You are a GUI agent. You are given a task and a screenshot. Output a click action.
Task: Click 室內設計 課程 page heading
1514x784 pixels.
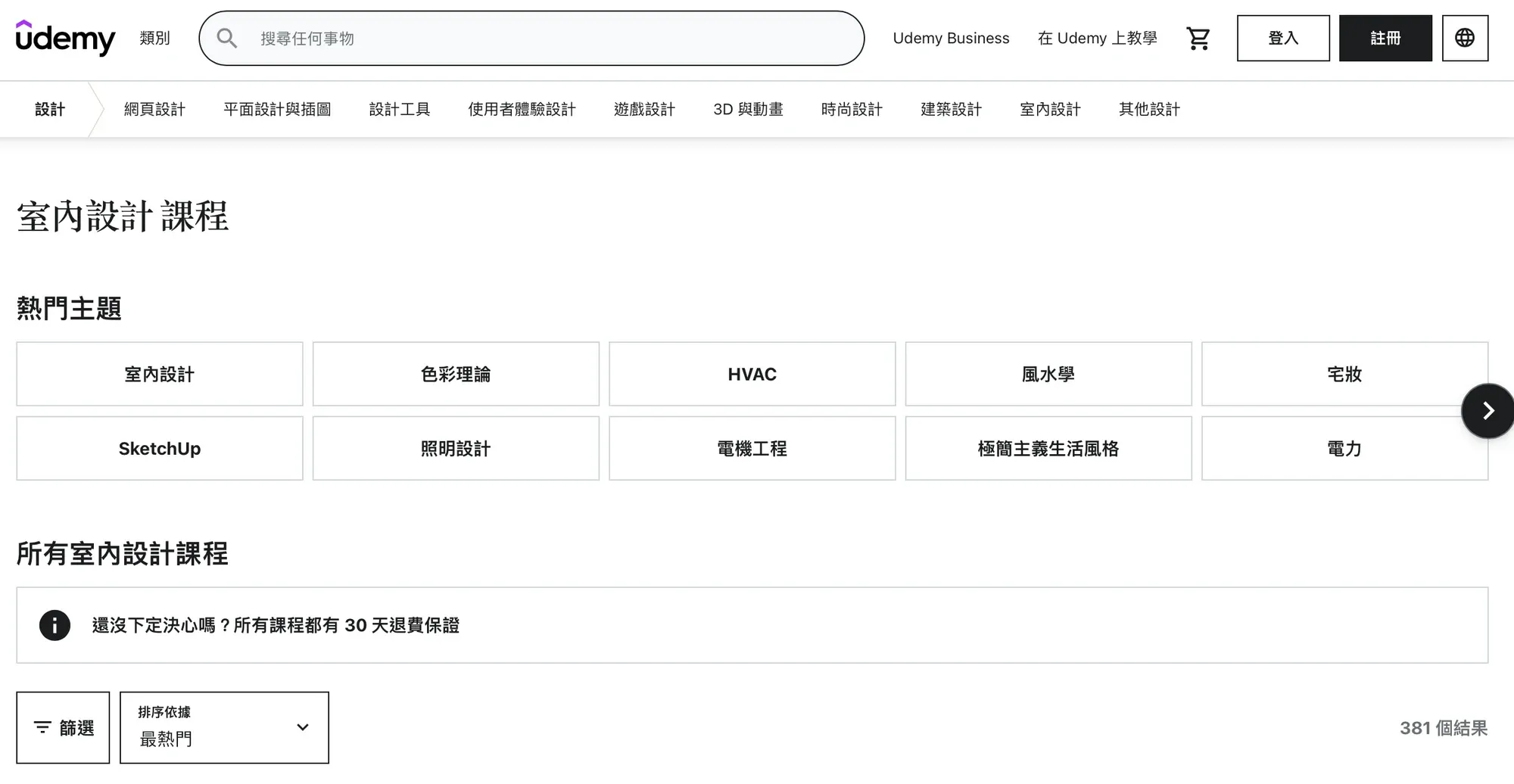pos(123,216)
